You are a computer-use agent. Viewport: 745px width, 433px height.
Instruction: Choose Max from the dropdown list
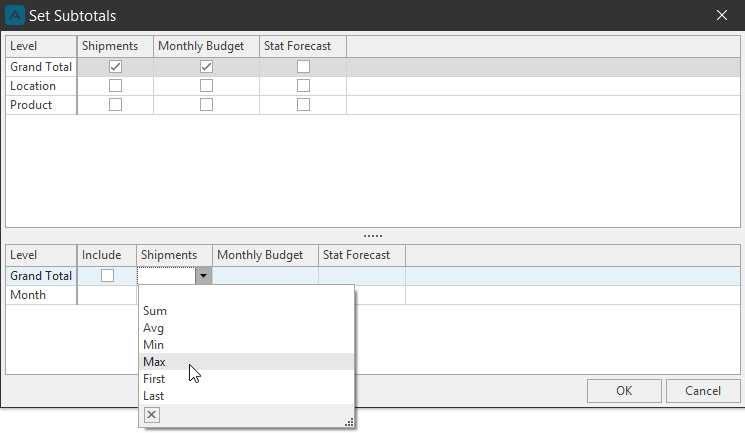pyautogui.click(x=247, y=362)
